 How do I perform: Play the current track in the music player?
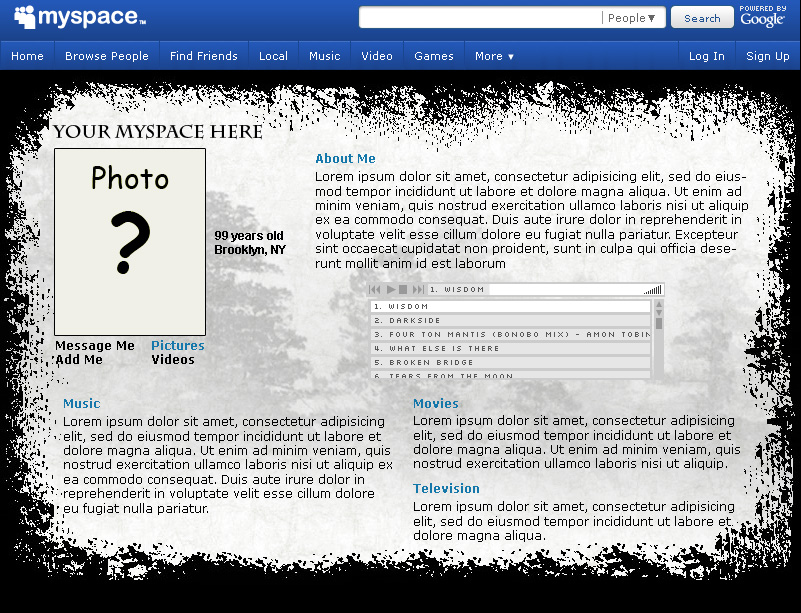coord(391,290)
